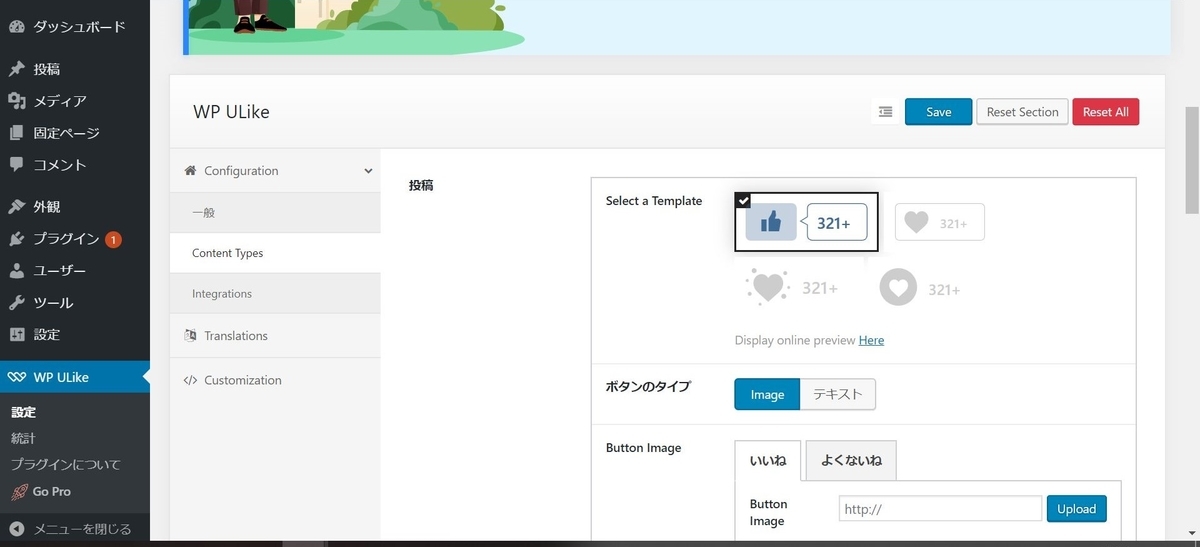Click the plugins update badge showing 1
Screen dimensions: 1200x547
point(113,239)
